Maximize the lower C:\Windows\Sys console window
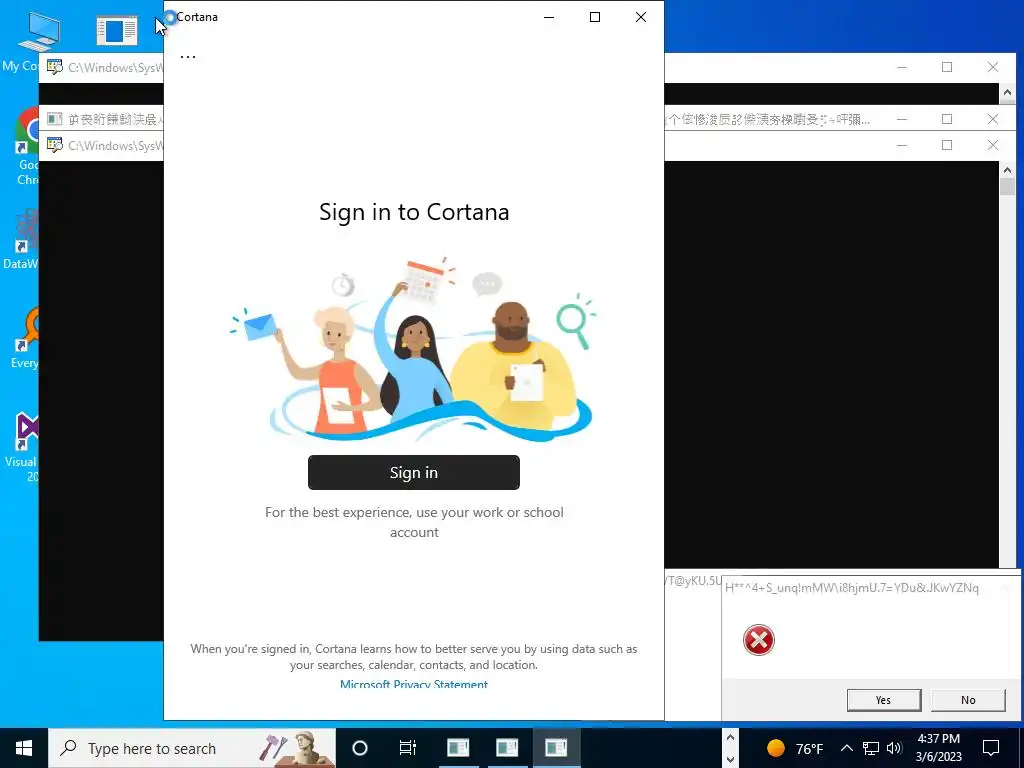 (947, 145)
